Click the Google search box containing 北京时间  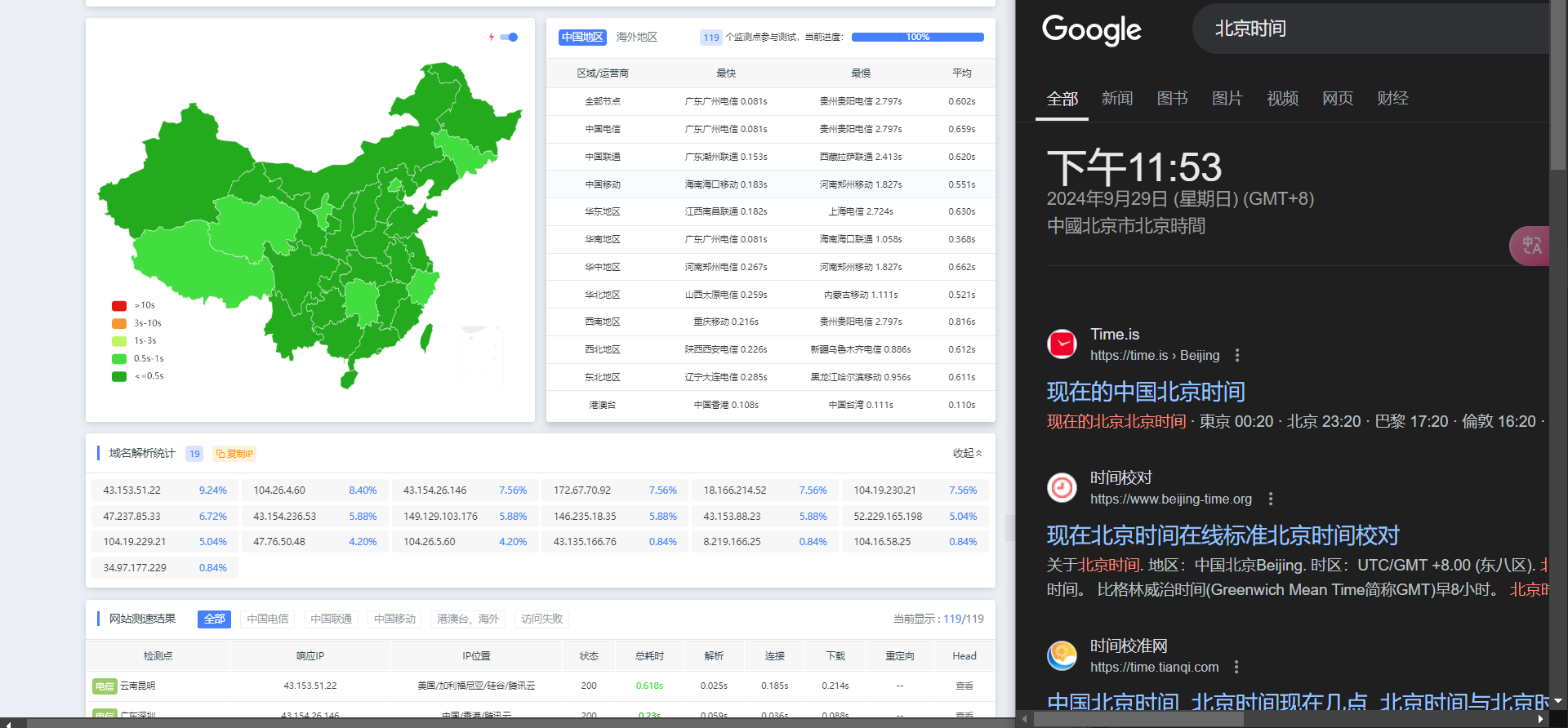click(1370, 29)
